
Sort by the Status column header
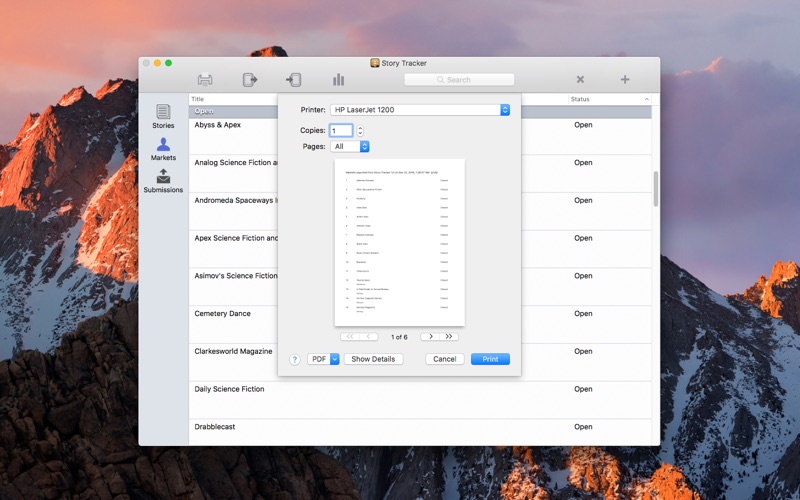(x=610, y=99)
